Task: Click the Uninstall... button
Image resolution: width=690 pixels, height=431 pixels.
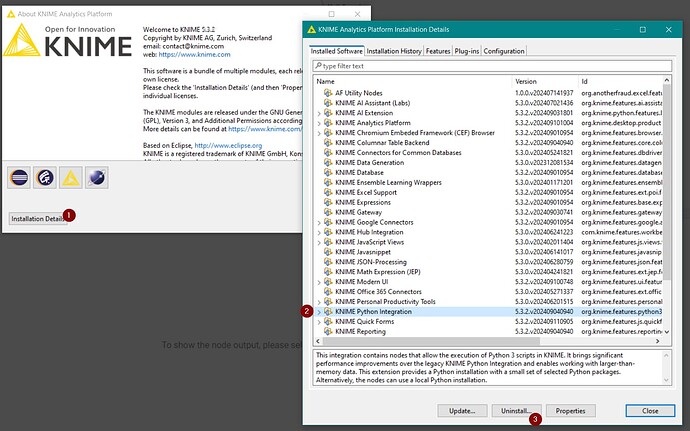Action: pyautogui.click(x=516, y=411)
